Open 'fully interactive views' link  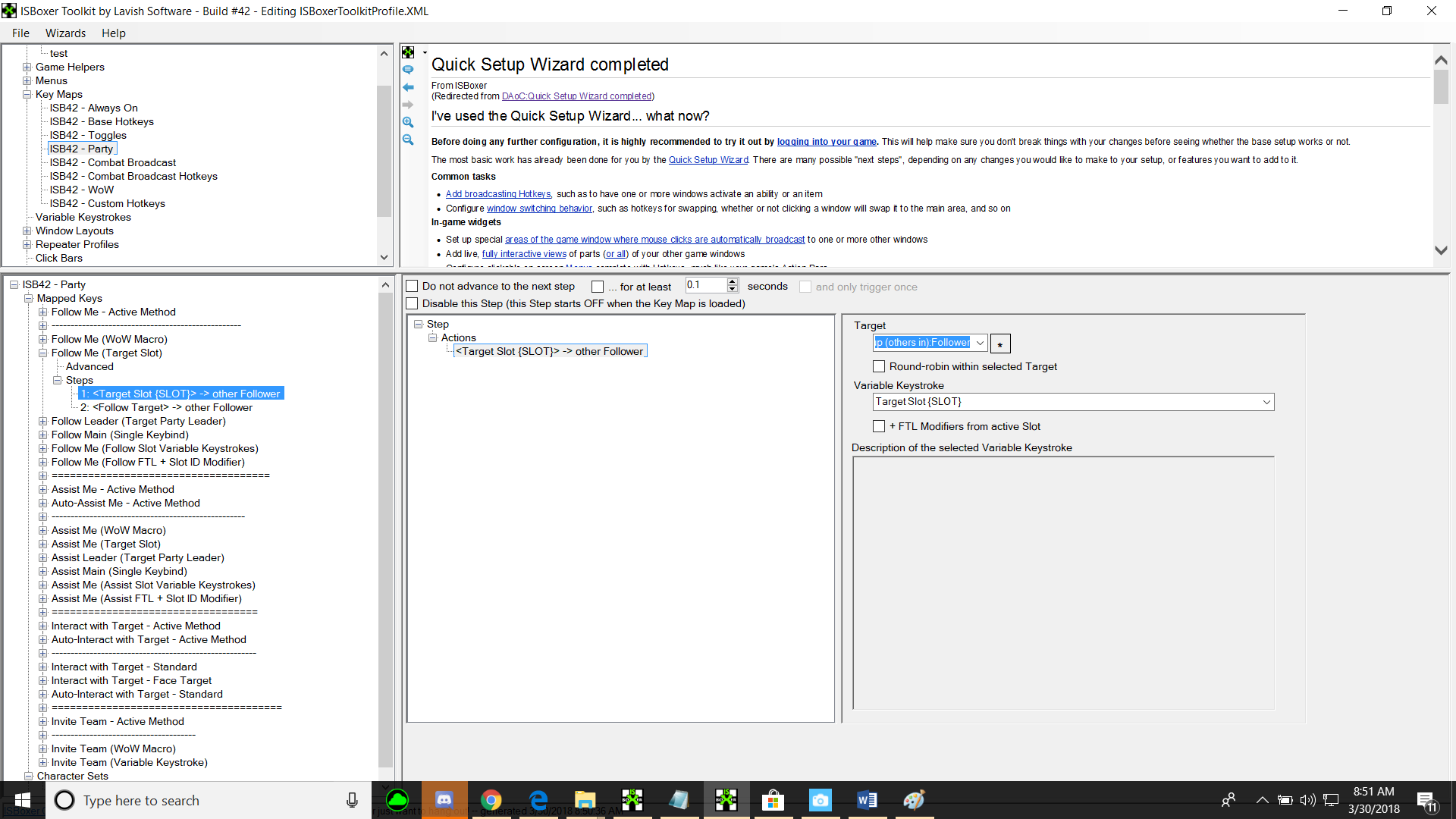coord(524,254)
